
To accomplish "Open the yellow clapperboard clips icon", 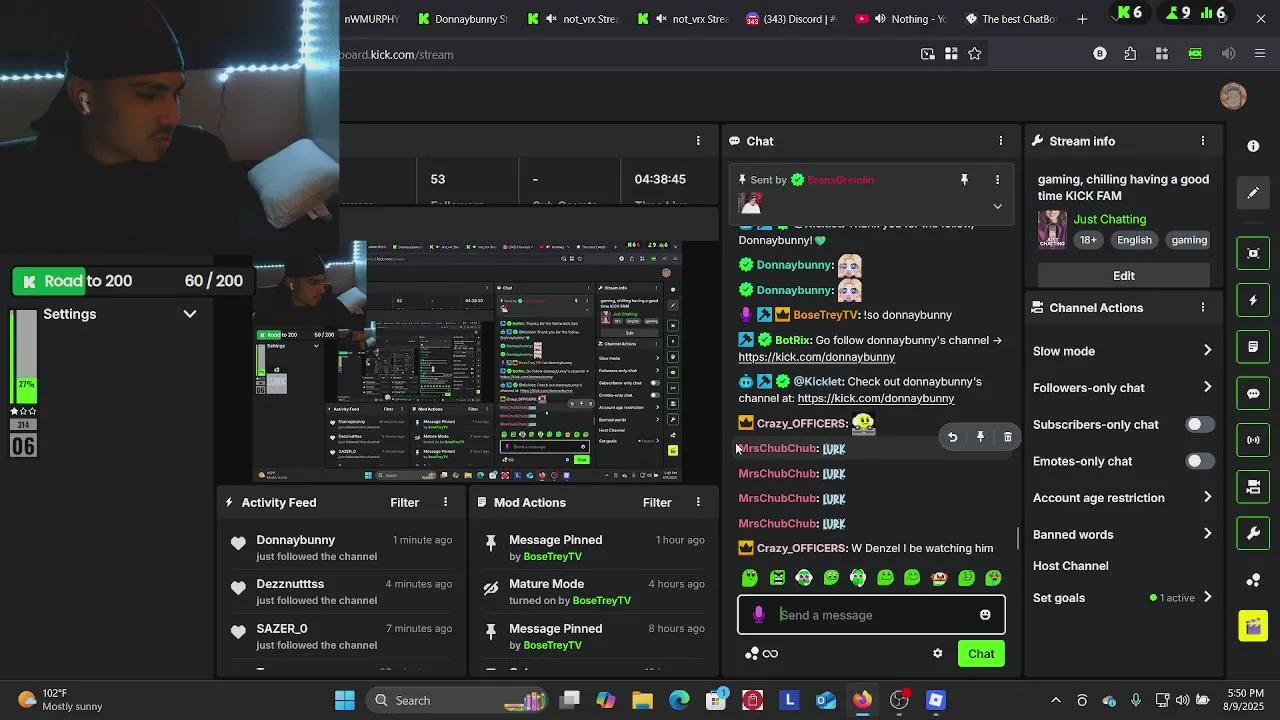I will (1253, 626).
